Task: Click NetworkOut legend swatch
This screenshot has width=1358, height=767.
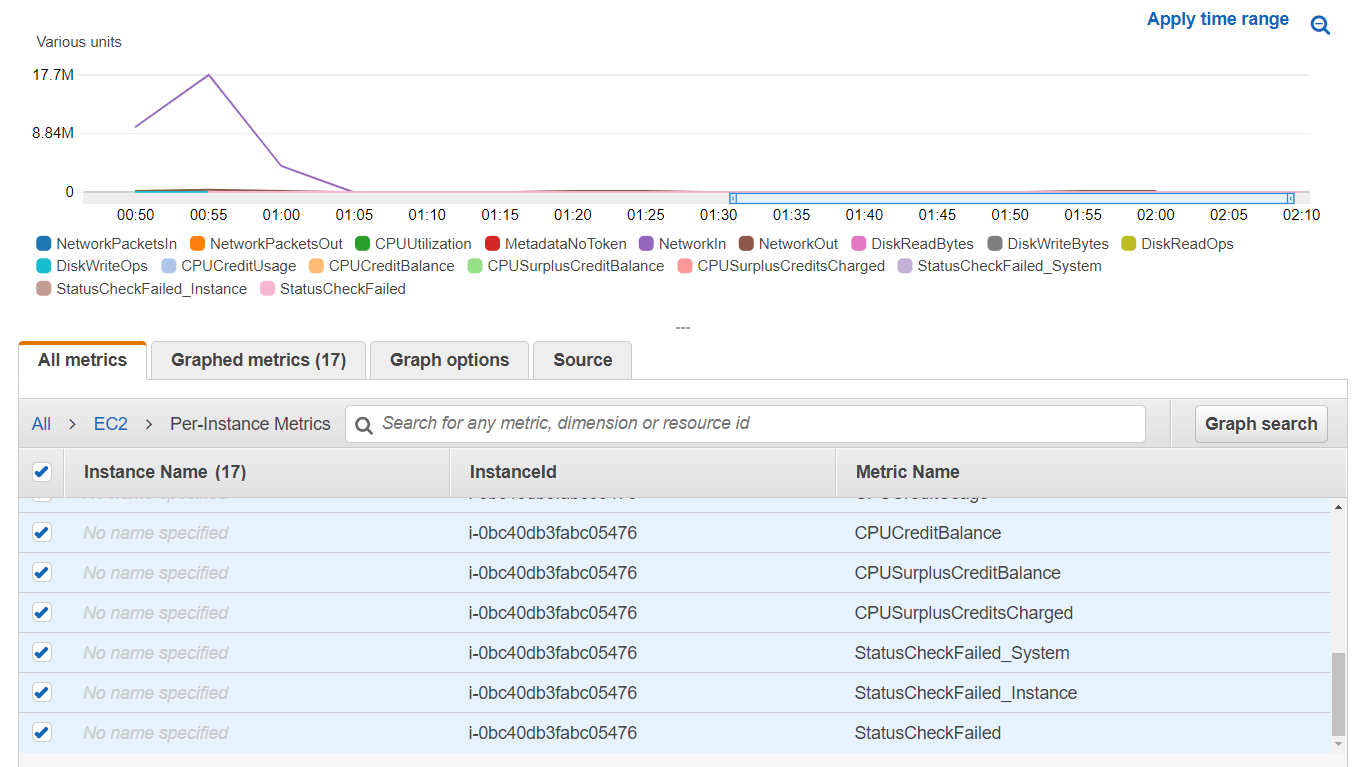Action: (x=746, y=244)
